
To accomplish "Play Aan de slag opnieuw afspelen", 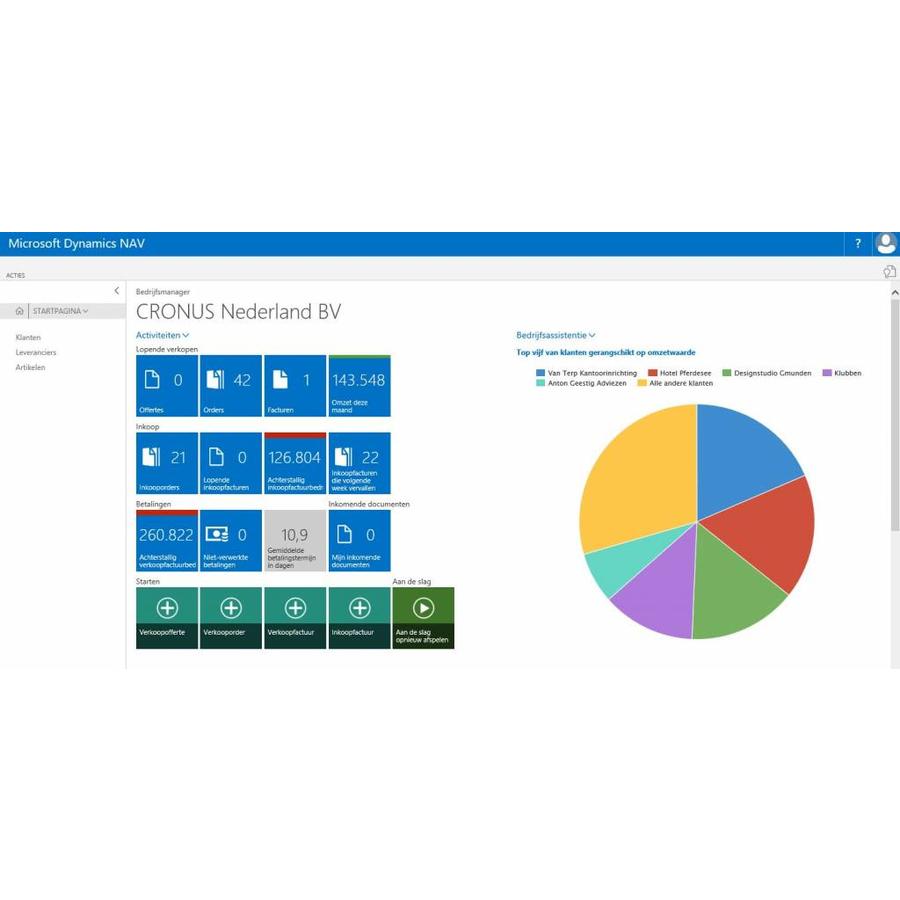I will point(424,618).
